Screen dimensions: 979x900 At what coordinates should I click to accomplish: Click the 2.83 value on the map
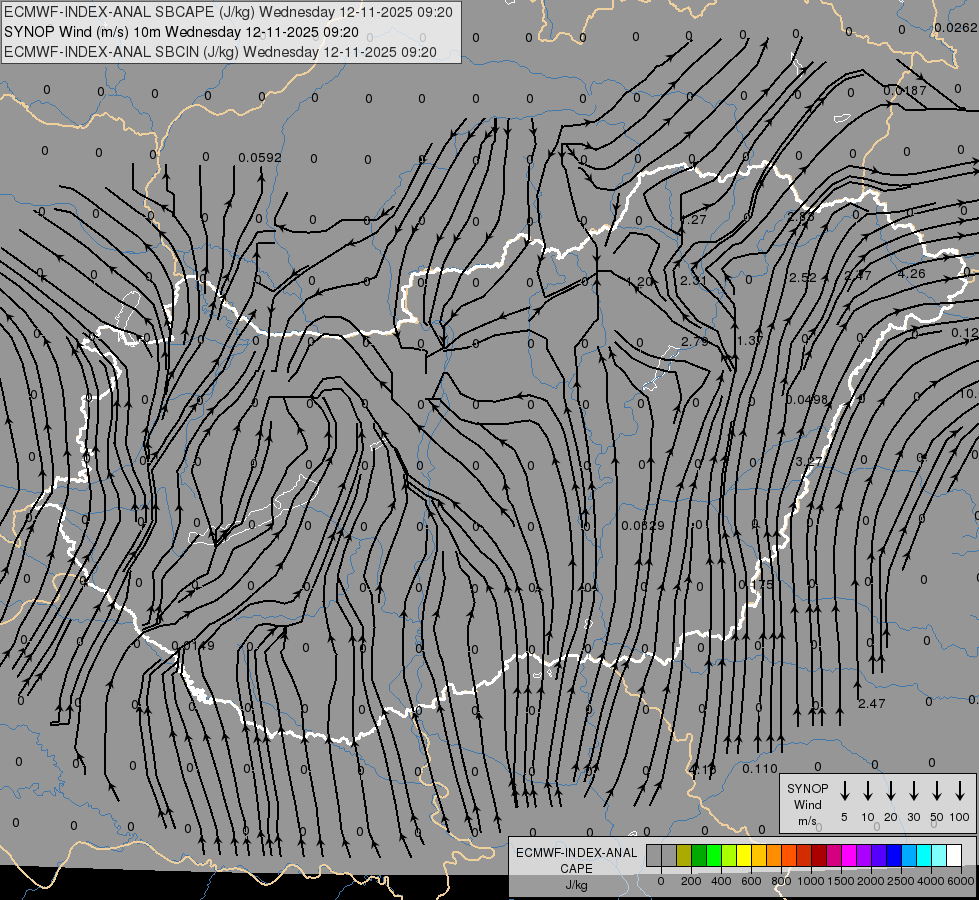pyautogui.click(x=801, y=217)
